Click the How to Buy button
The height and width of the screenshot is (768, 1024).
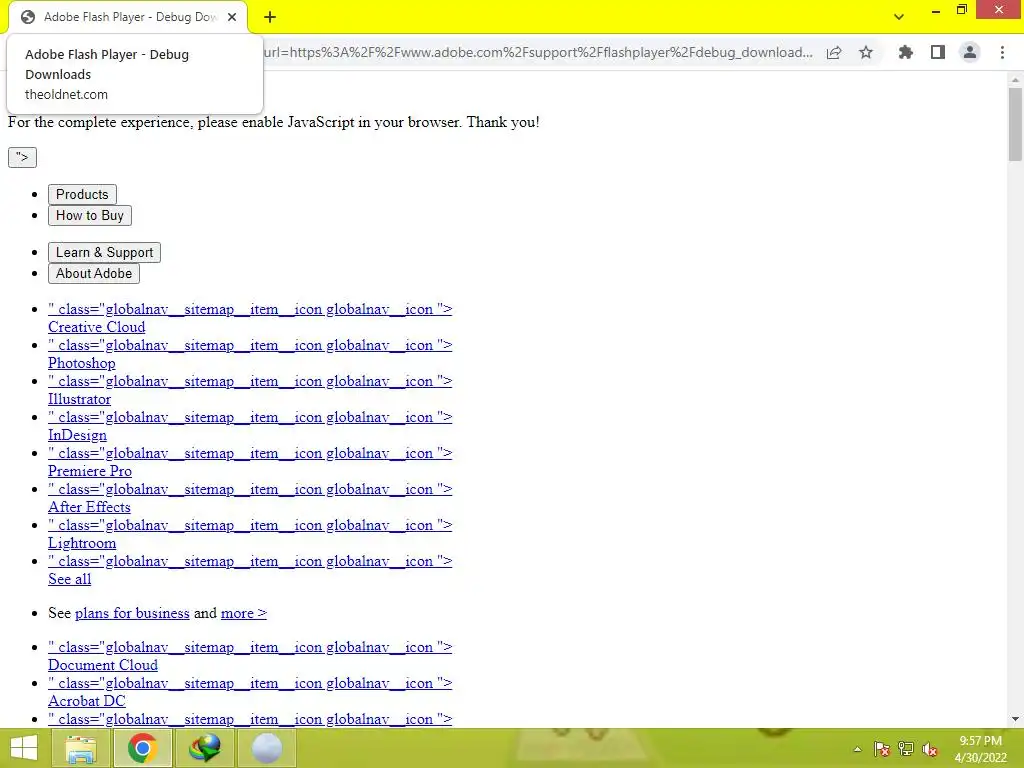click(89, 216)
